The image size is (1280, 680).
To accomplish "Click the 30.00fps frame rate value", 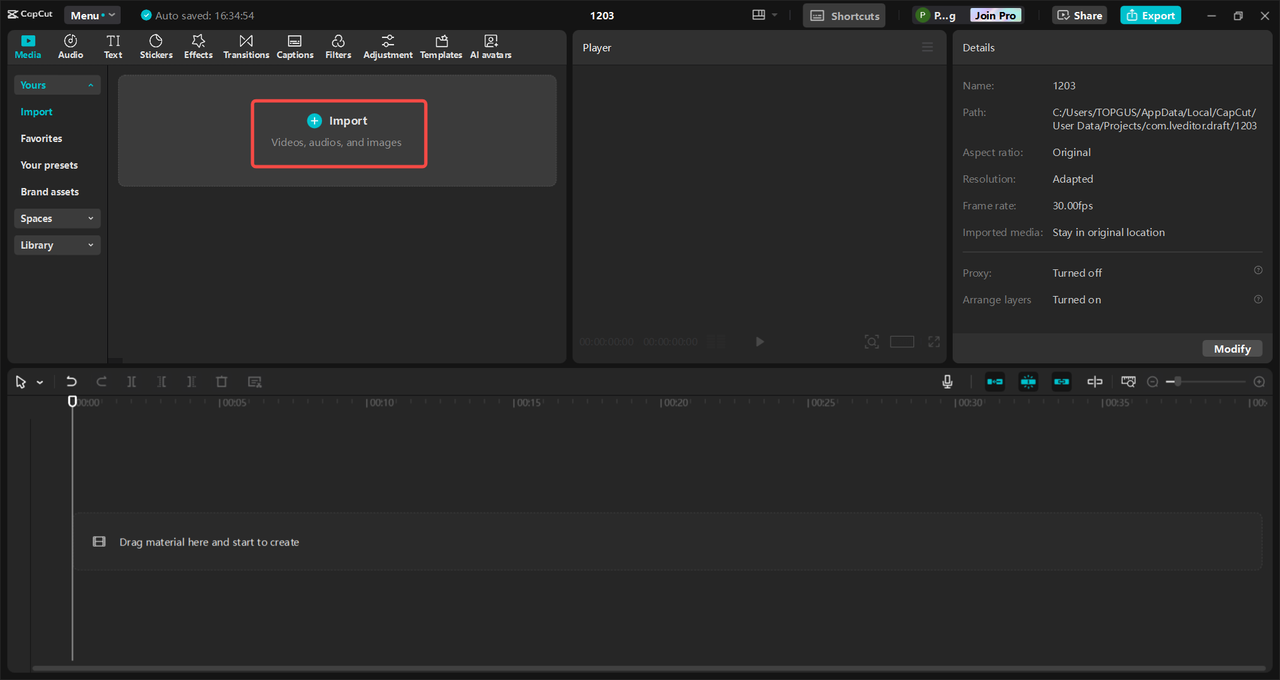I will (x=1073, y=206).
